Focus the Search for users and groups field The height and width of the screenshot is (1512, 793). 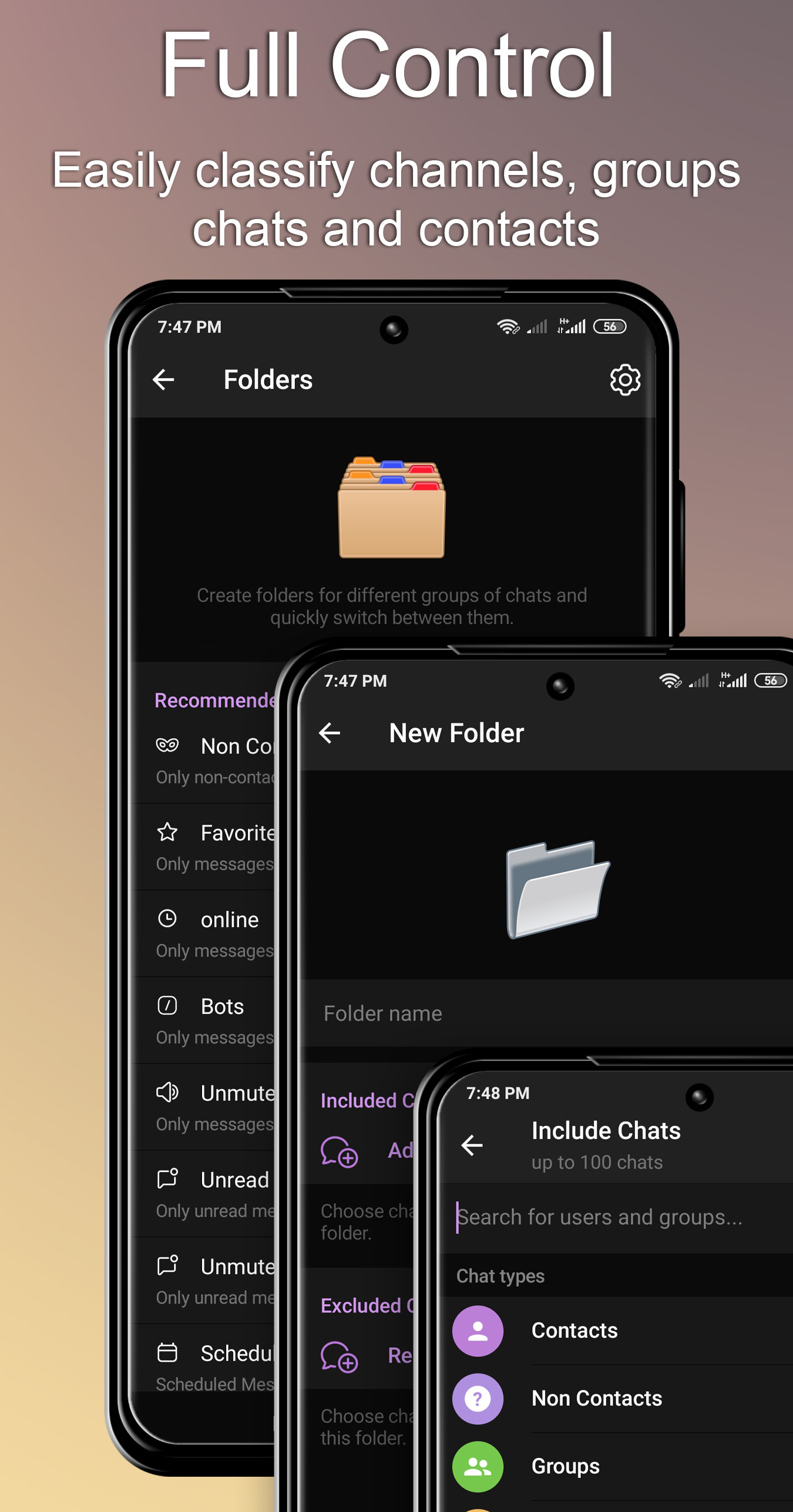click(617, 1218)
